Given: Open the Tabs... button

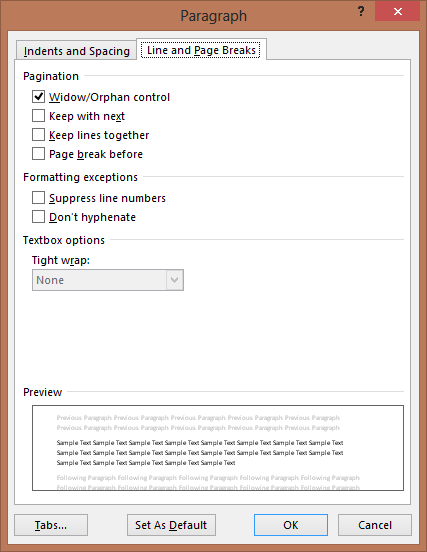Looking at the screenshot, I should click(51, 525).
